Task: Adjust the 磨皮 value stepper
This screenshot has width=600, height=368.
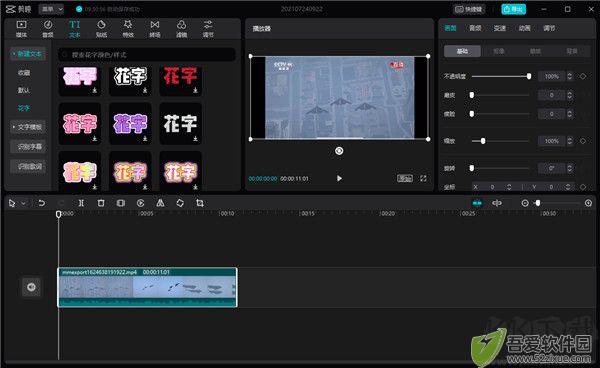Action: [x=570, y=95]
